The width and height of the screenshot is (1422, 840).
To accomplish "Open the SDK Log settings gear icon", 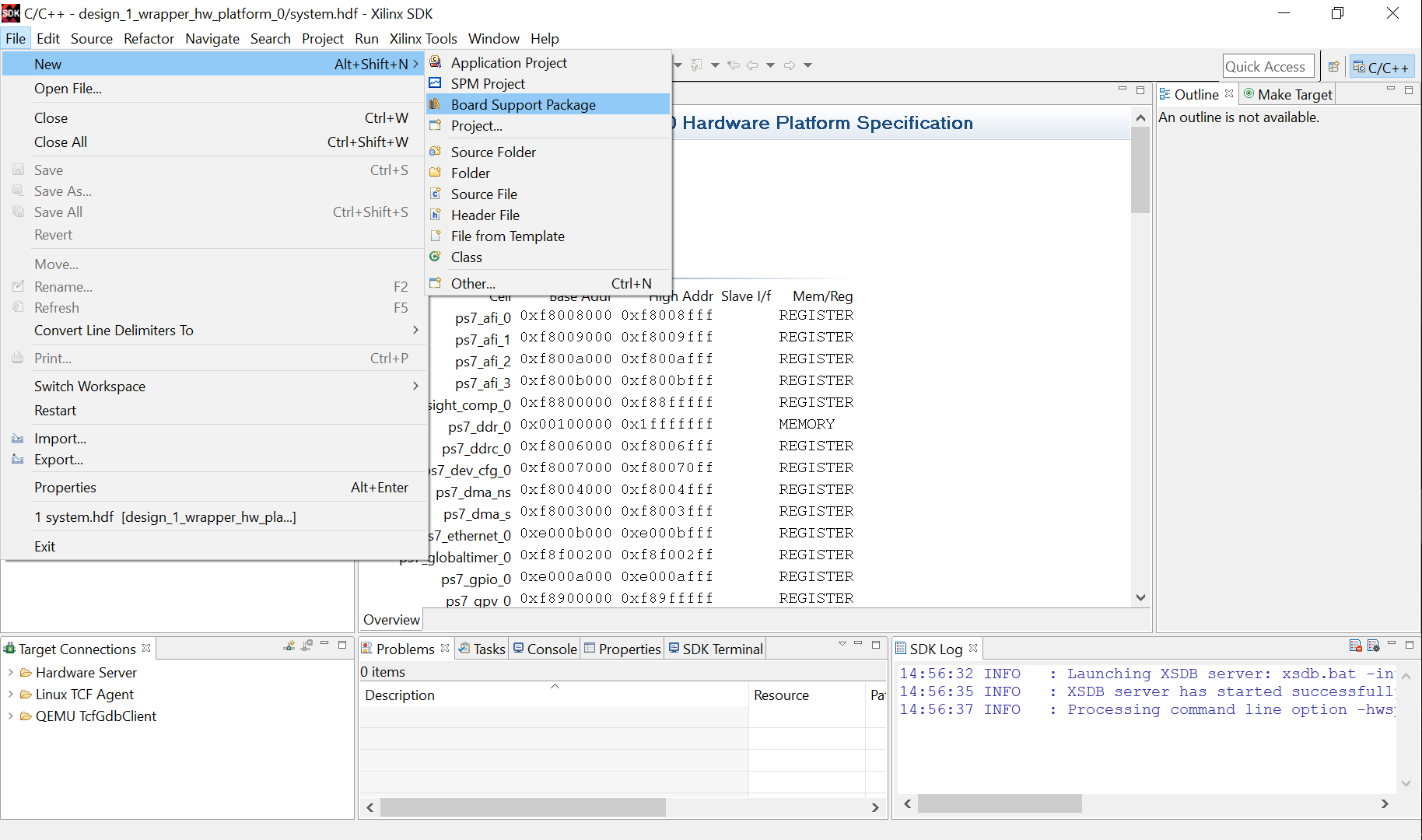I will (x=1374, y=646).
